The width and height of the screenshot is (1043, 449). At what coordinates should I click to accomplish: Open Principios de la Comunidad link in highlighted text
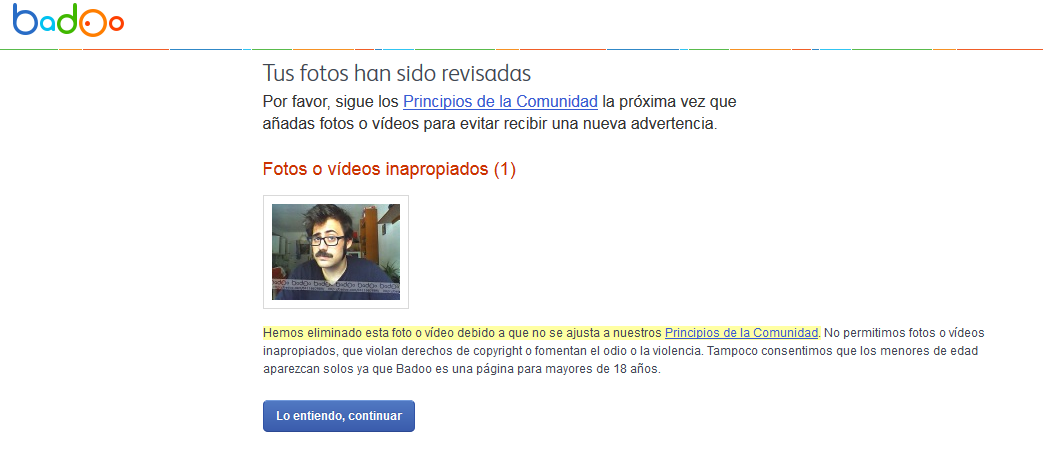pos(741,333)
